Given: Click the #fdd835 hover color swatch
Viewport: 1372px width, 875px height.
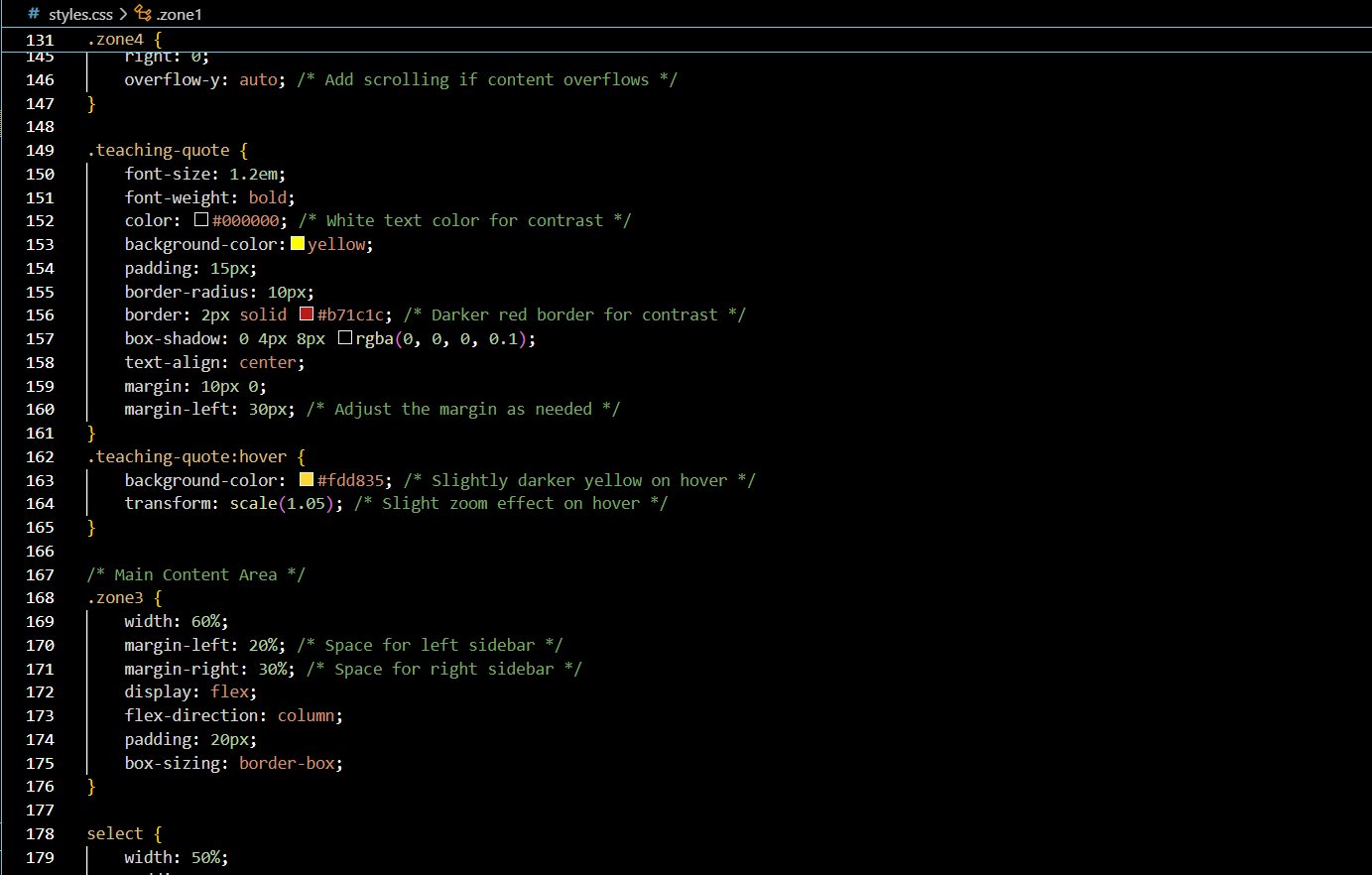Looking at the screenshot, I should pyautogui.click(x=307, y=480).
